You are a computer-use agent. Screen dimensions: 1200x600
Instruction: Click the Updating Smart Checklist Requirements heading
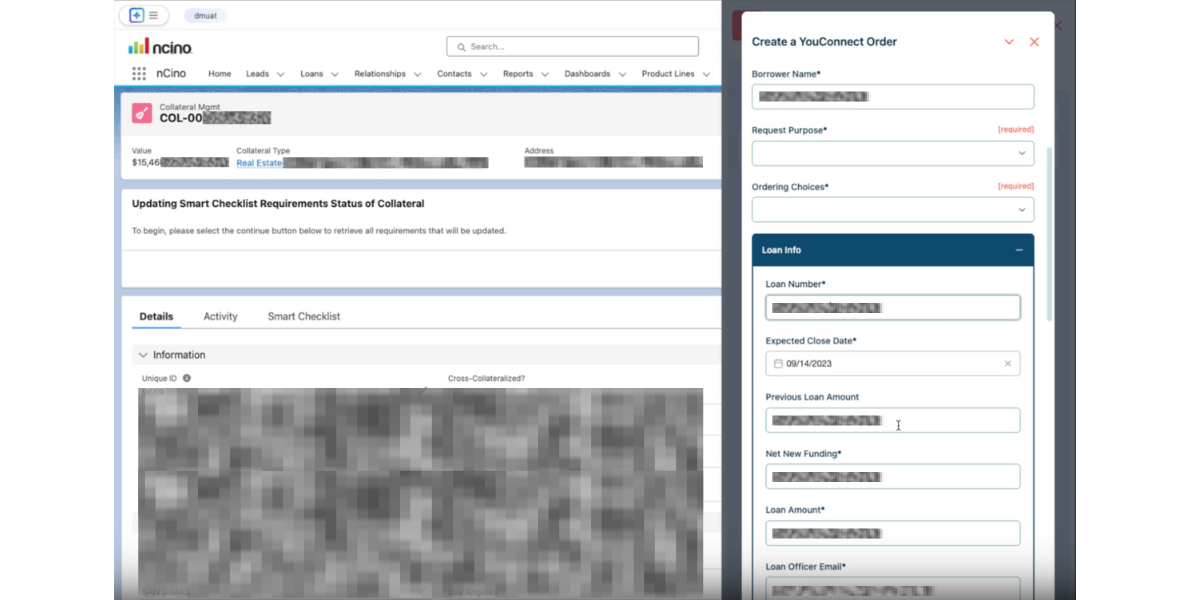278,204
